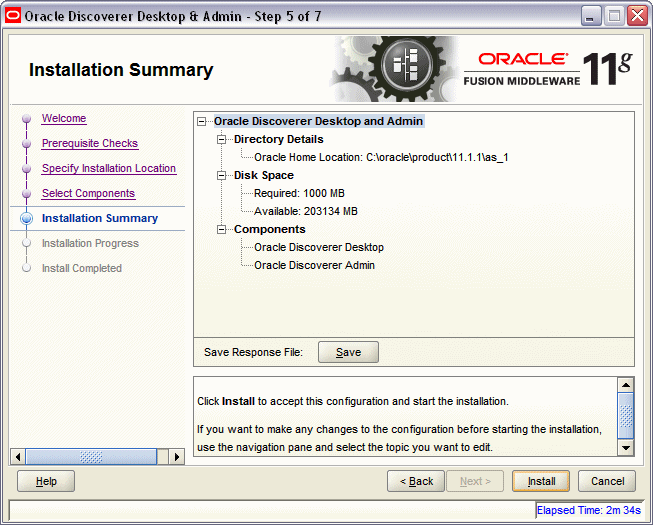Select the Disk Space row
The width and height of the screenshot is (653, 525).
(x=264, y=175)
